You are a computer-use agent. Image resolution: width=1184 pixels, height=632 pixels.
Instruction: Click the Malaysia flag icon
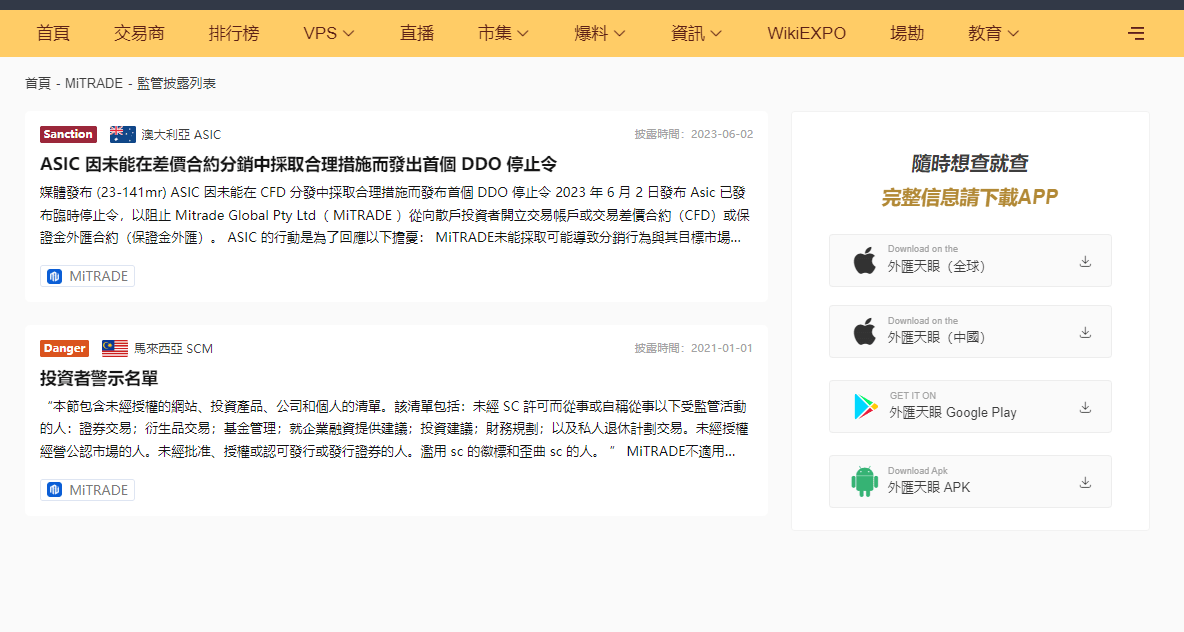click(115, 348)
